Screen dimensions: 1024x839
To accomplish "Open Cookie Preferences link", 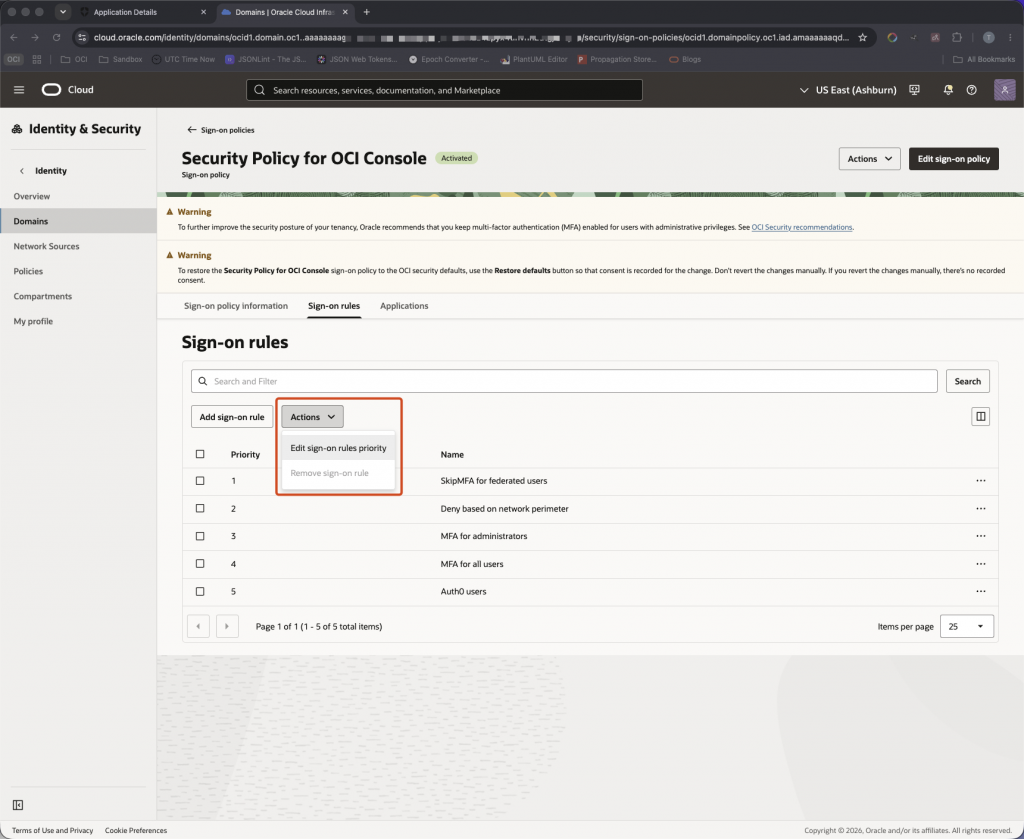I will click(136, 831).
